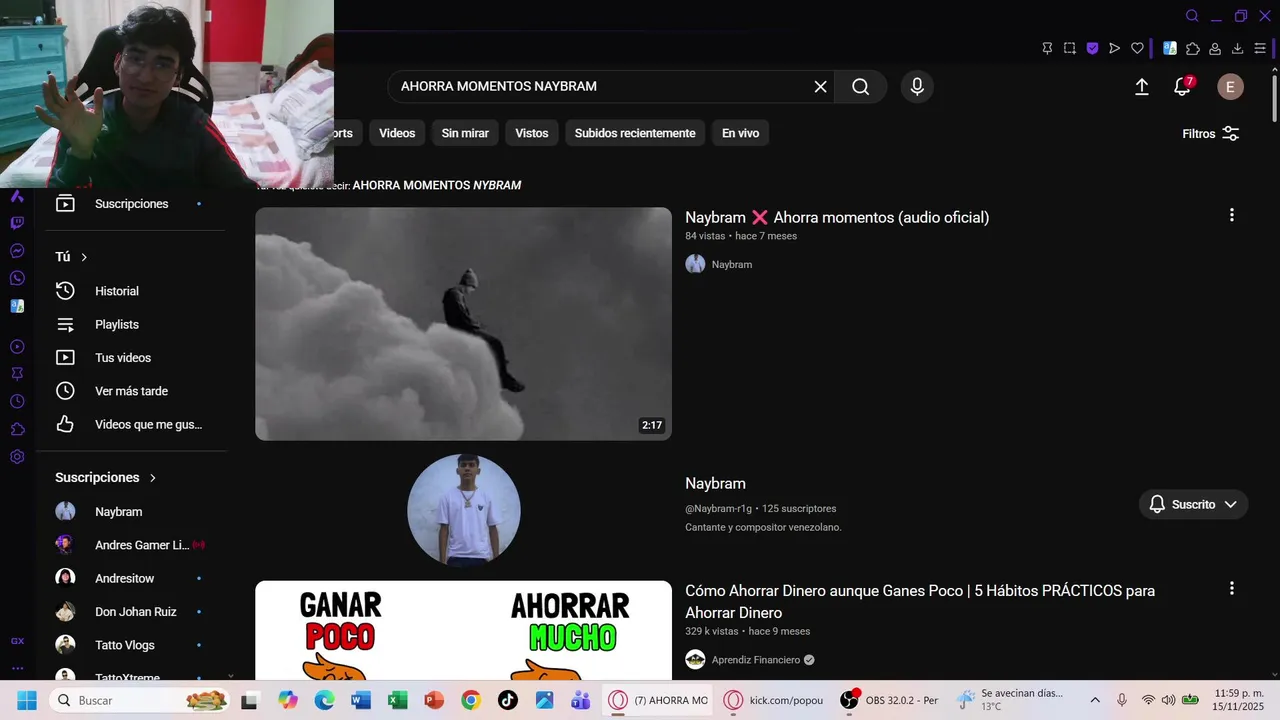
Task: Open the Suscrito notification dropdown
Action: coord(1193,504)
